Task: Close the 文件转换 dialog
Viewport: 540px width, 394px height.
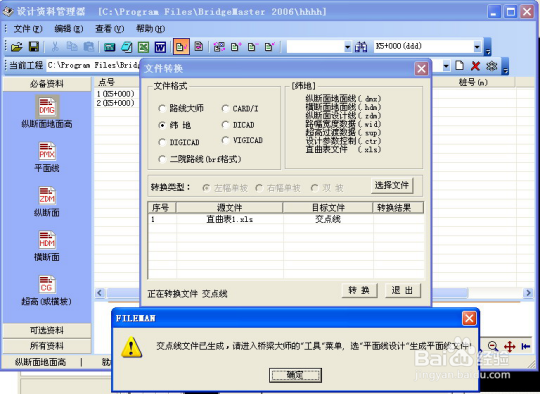Action: (x=421, y=69)
